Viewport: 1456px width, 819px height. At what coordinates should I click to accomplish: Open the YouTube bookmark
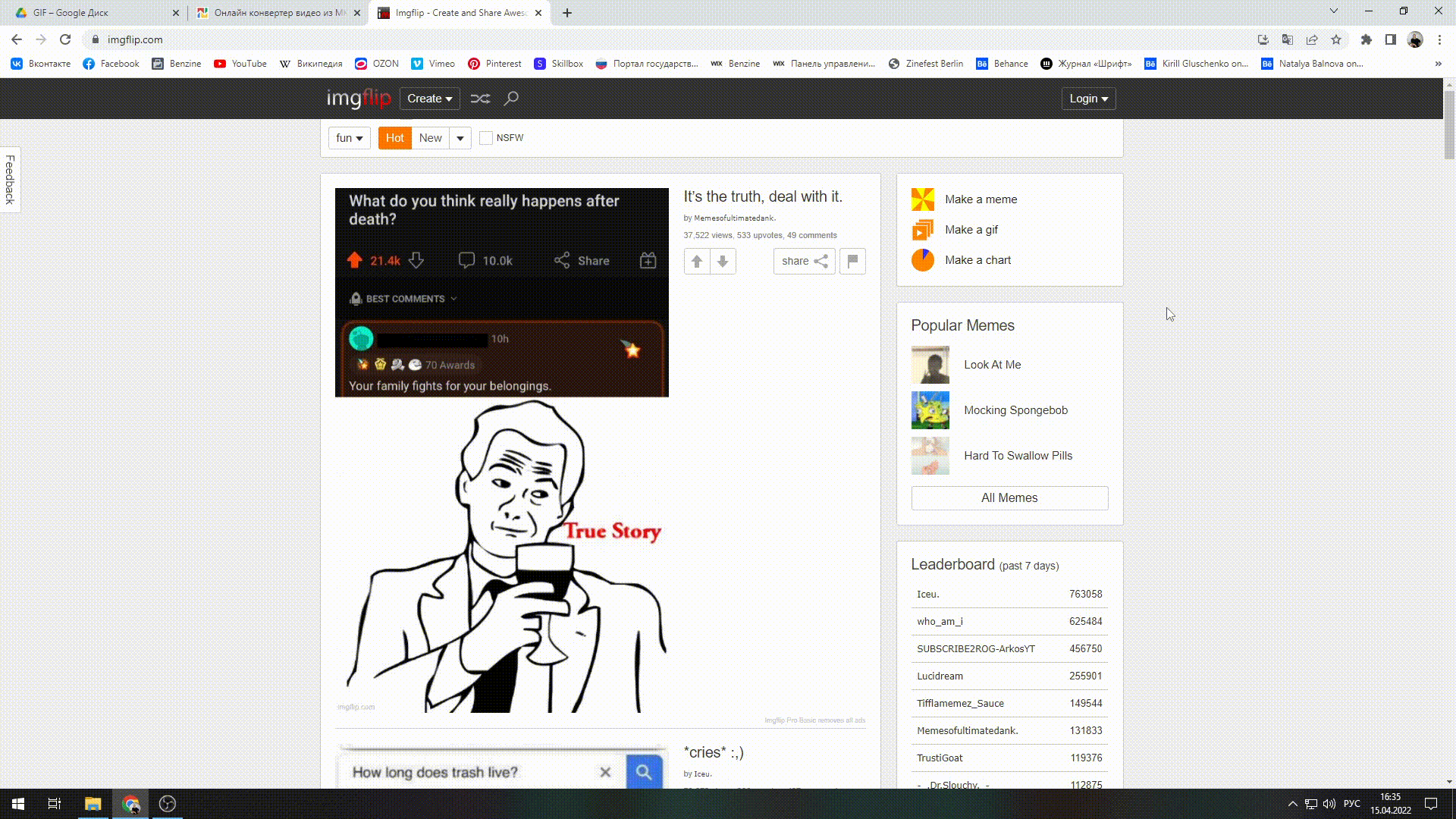(x=240, y=64)
